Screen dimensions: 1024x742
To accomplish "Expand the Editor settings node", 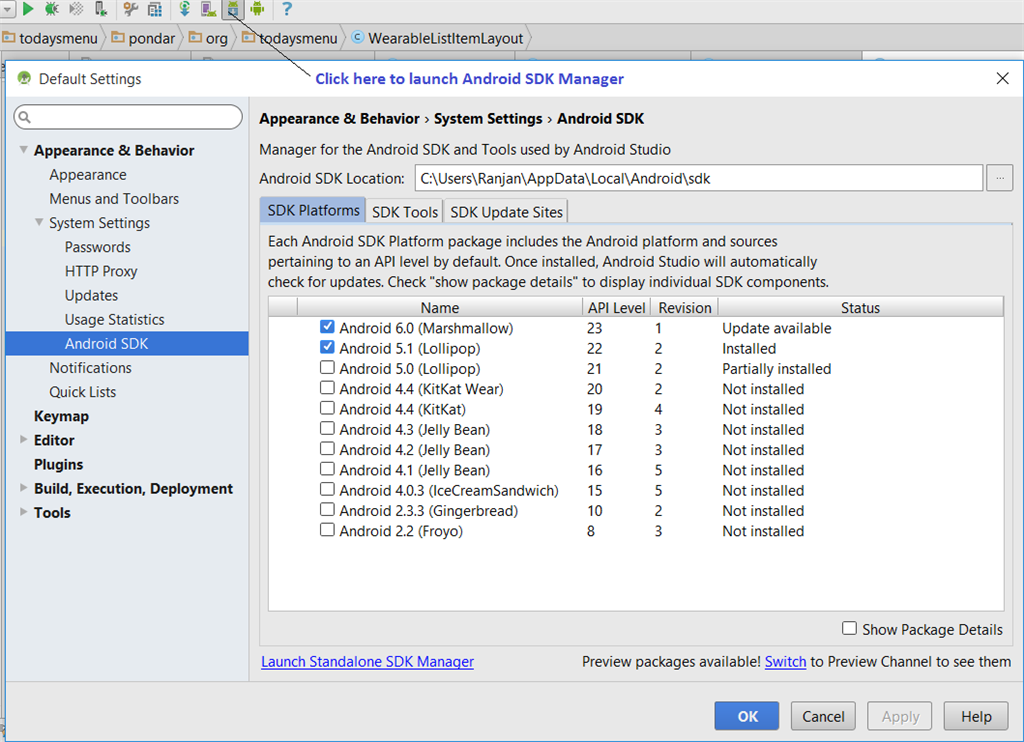I will [x=24, y=440].
